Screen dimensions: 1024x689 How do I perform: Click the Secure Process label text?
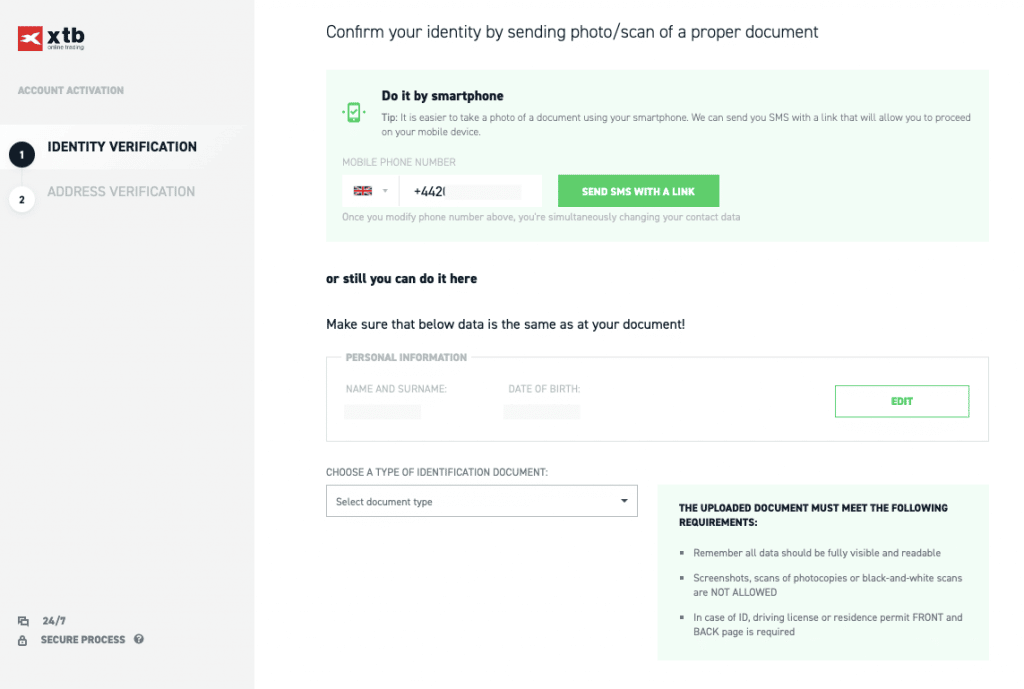pos(83,640)
